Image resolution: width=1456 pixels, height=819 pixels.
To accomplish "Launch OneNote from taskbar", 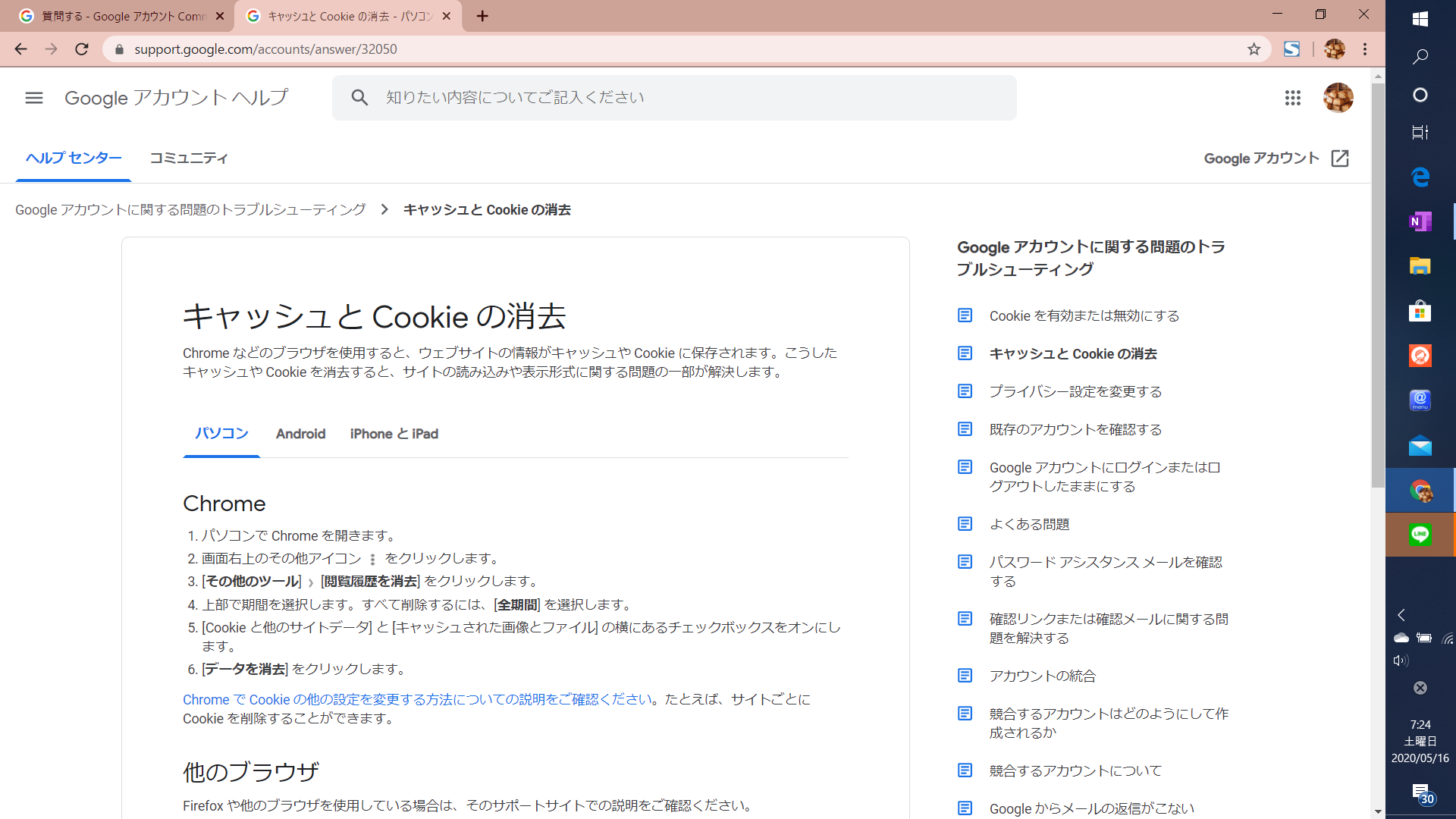I will pyautogui.click(x=1420, y=221).
